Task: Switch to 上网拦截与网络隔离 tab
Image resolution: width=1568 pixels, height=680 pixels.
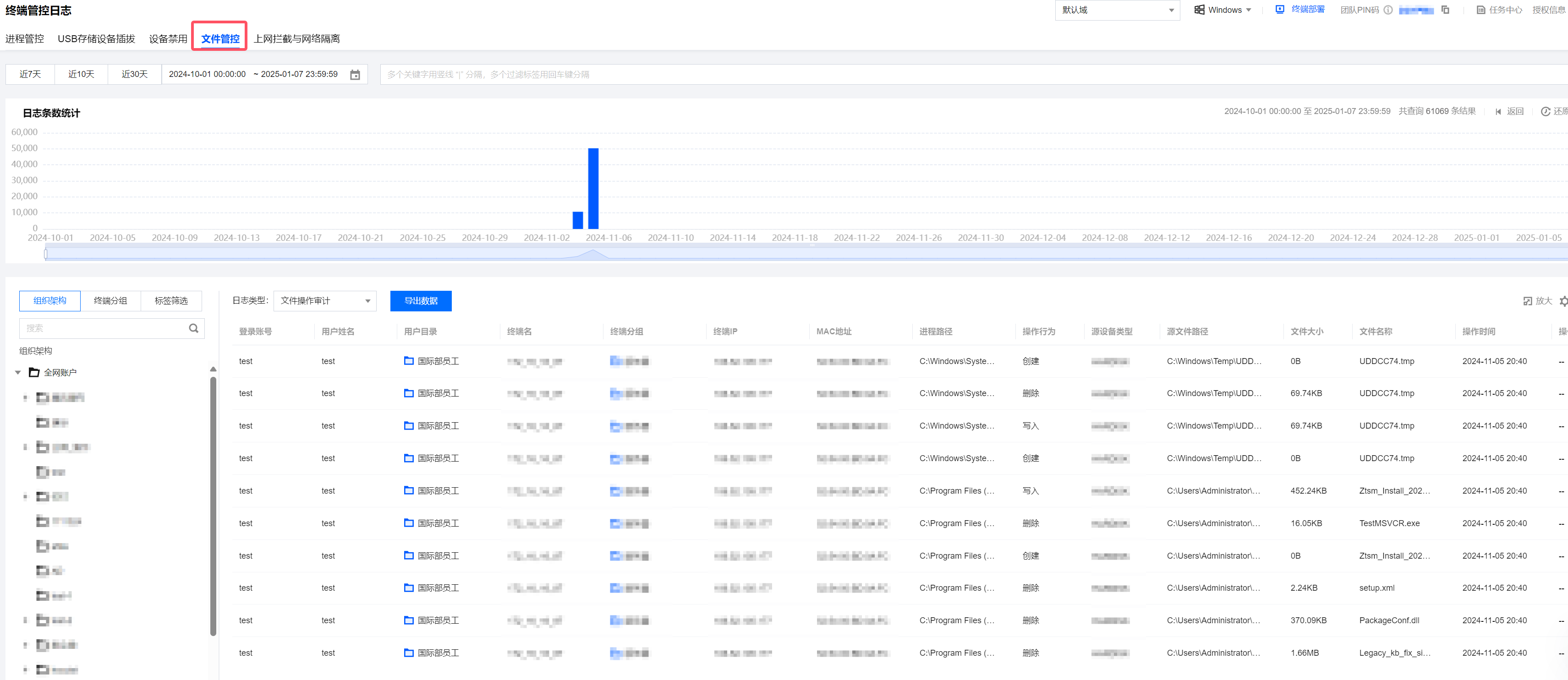Action: 296,38
